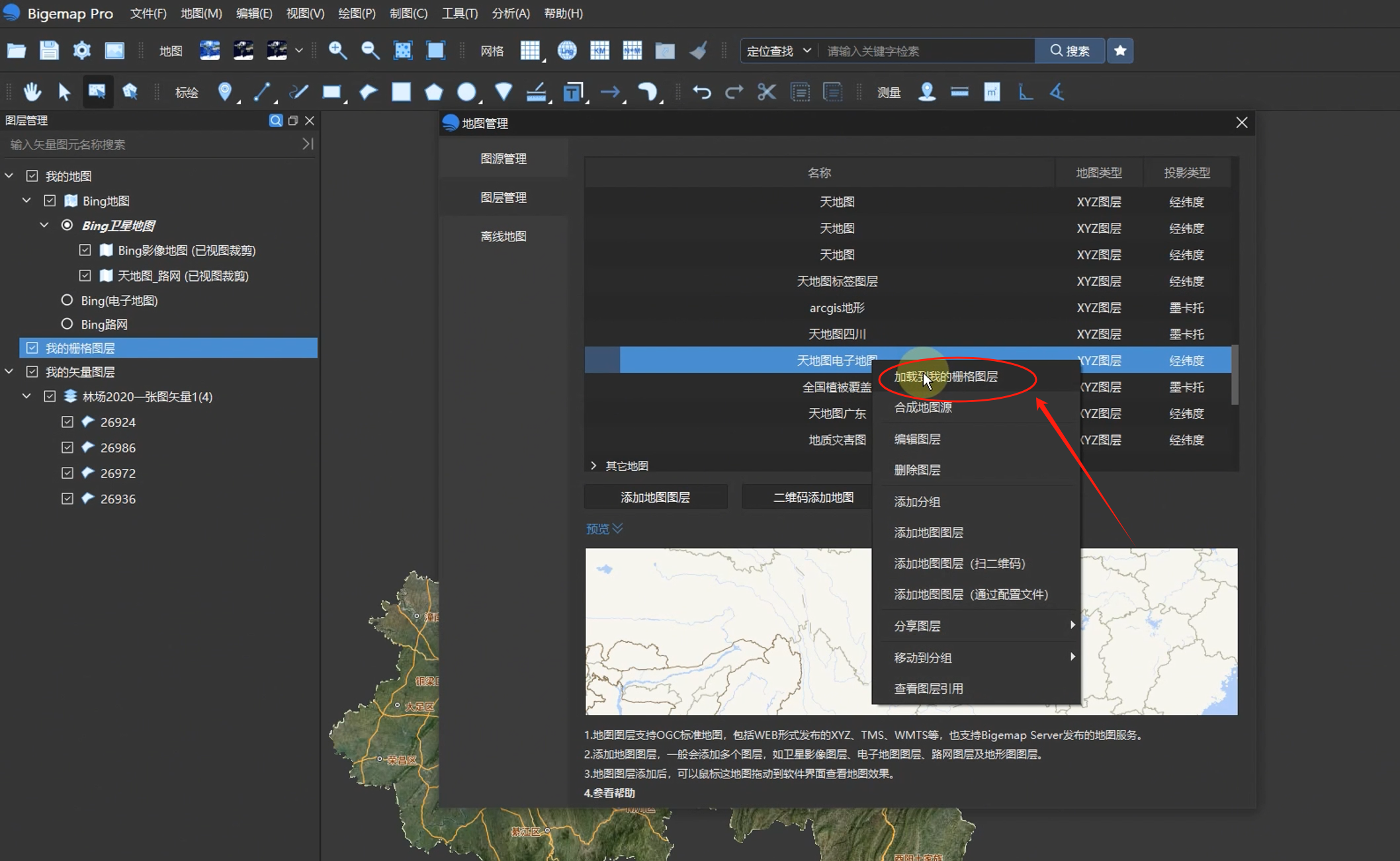1400x861 pixels.
Task: Open the 定位查找 dropdown
Action: [x=779, y=50]
